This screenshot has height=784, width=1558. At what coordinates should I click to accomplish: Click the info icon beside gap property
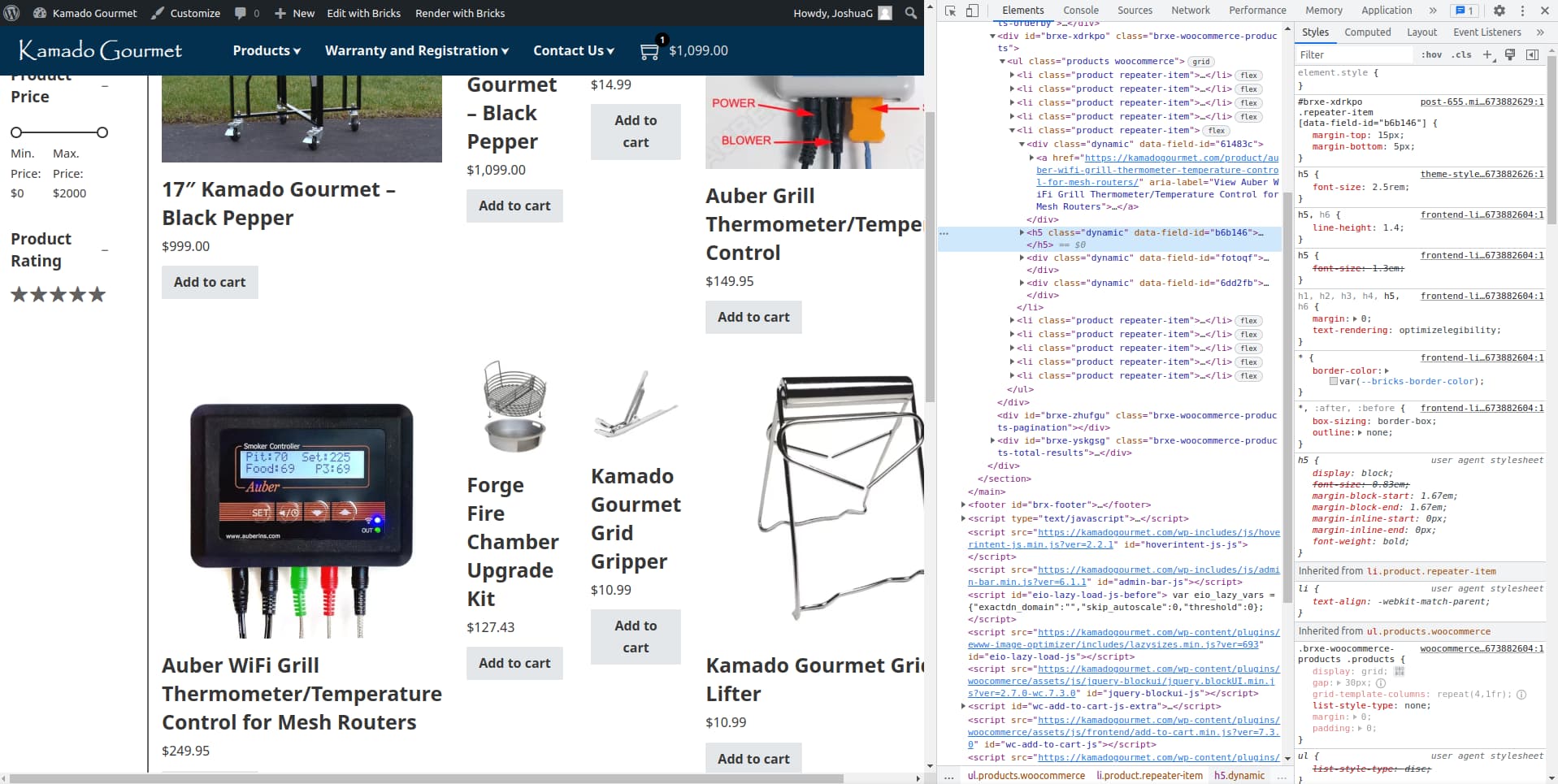pyautogui.click(x=1381, y=683)
